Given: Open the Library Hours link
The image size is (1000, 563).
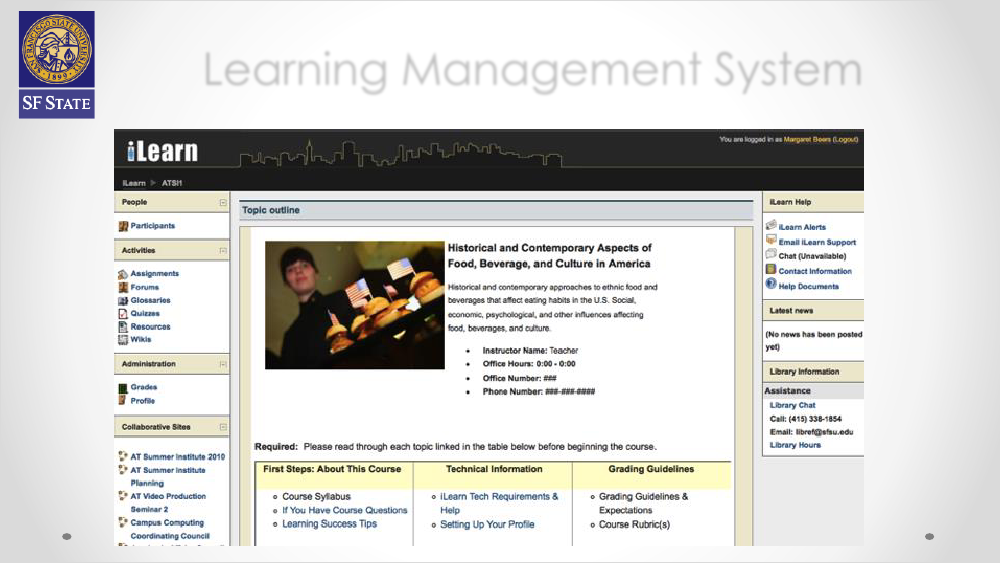Looking at the screenshot, I should (x=795, y=445).
